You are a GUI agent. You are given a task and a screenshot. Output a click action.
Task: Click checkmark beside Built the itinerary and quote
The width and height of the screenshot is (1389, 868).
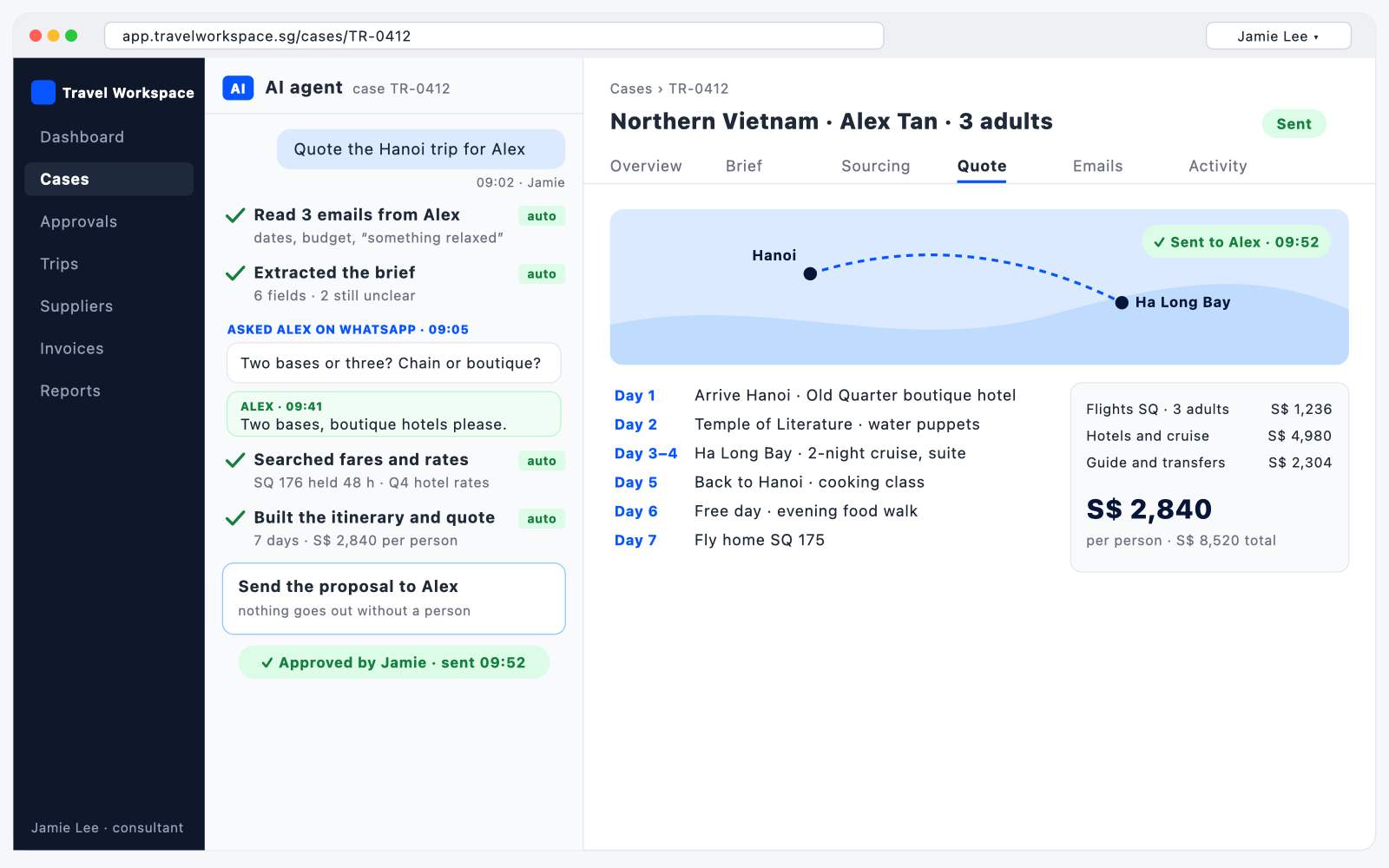(234, 518)
